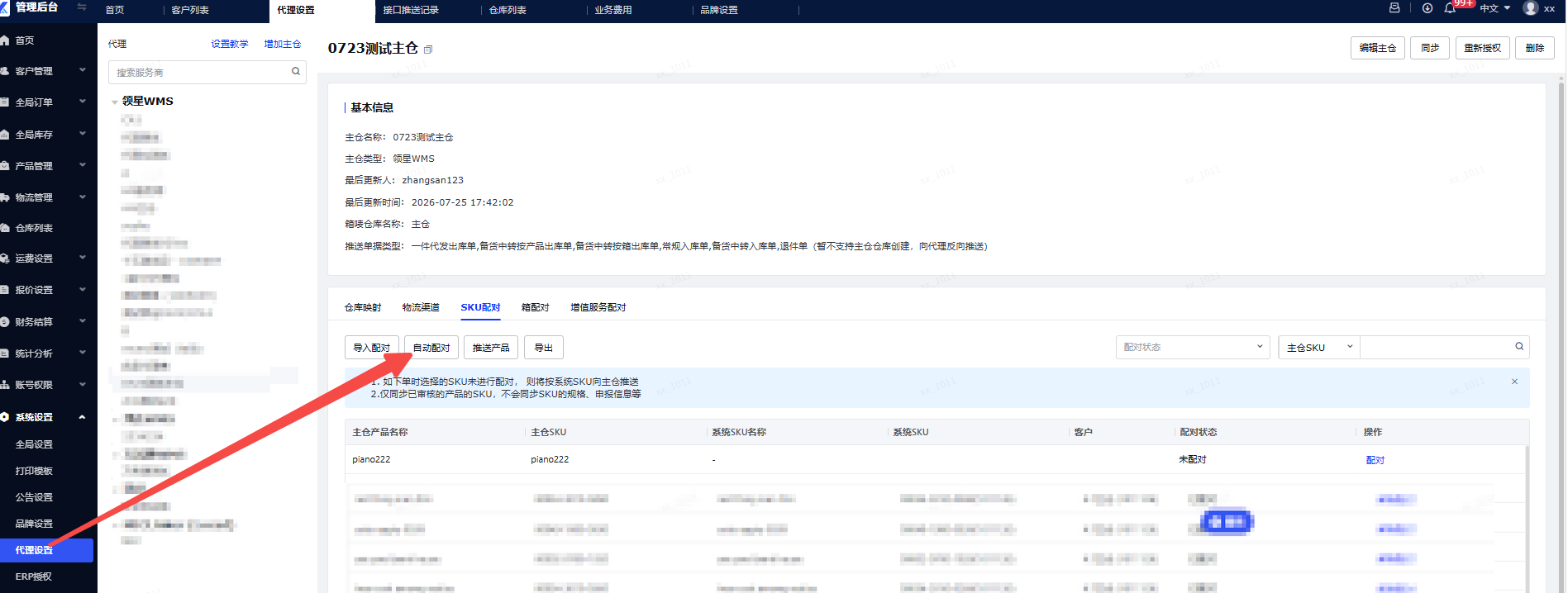Click the 客户管理 sidebar icon

pos(5,71)
